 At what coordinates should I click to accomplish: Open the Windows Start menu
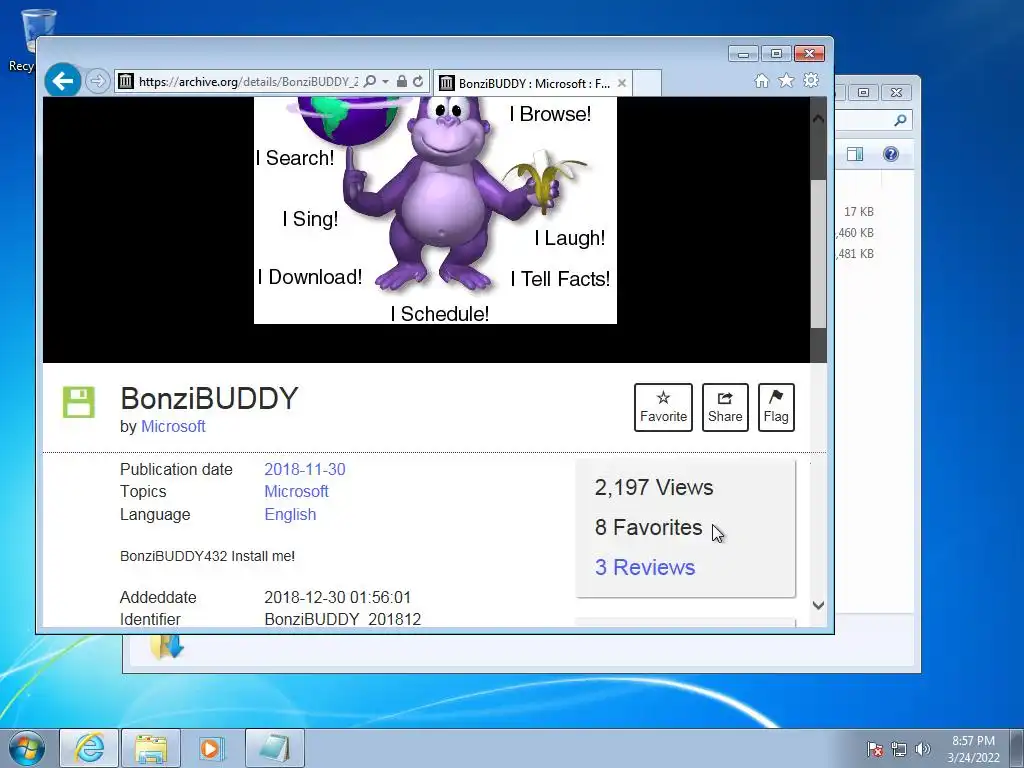click(x=27, y=748)
